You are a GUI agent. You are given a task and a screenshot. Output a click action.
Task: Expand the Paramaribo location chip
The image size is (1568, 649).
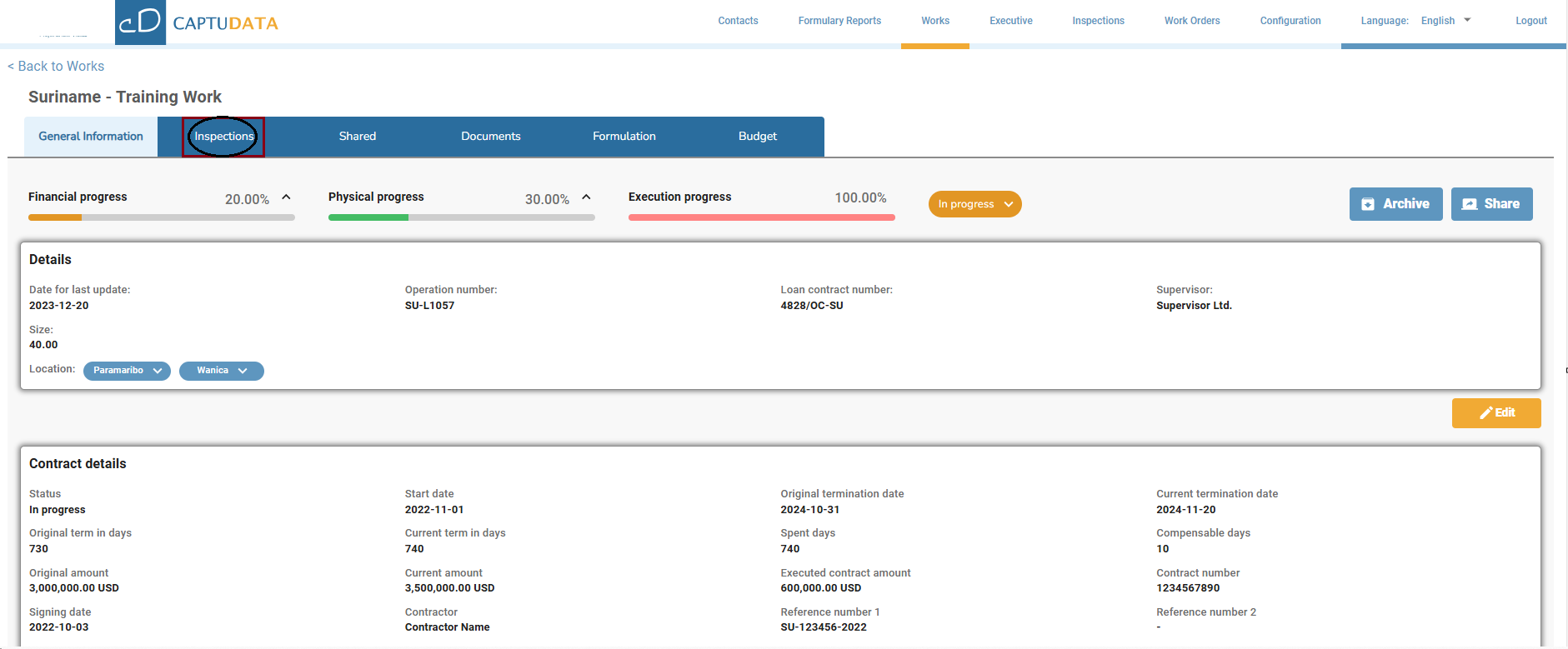pos(127,371)
